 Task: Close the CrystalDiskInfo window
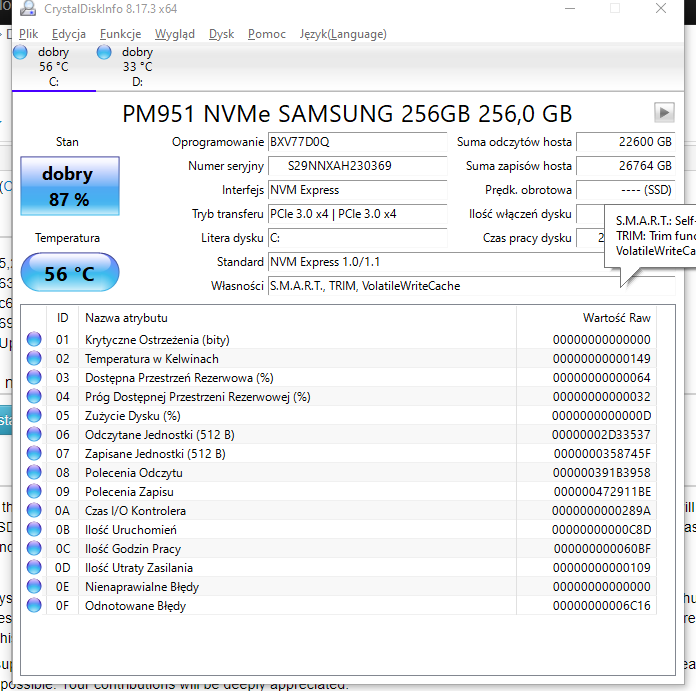(x=661, y=8)
